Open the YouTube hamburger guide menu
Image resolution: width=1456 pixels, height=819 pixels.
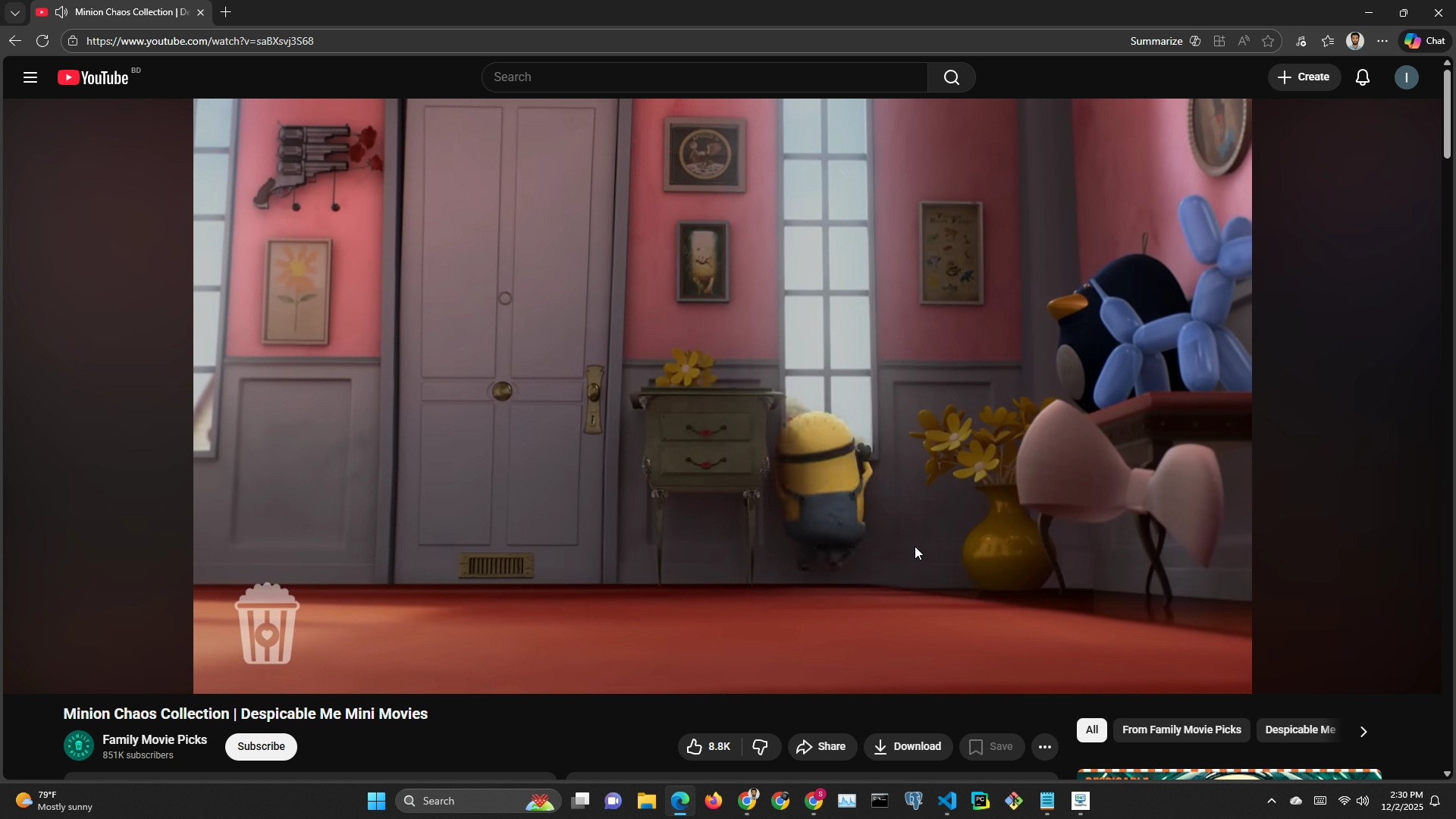pos(30,77)
